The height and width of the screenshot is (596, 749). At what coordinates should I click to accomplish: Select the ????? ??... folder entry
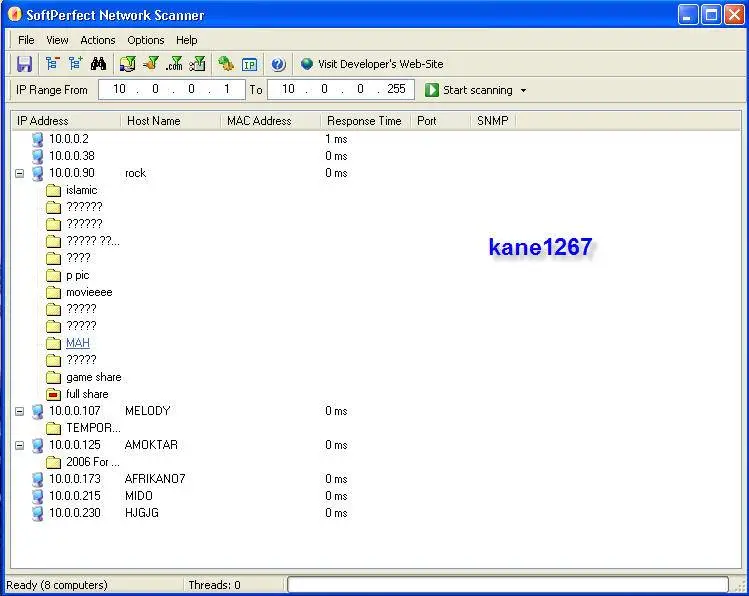(93, 241)
